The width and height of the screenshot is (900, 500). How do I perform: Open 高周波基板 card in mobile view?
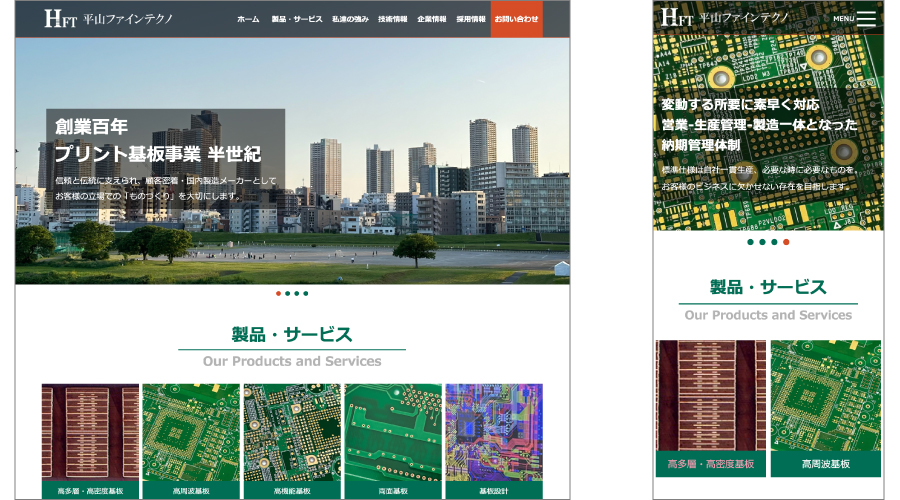click(x=826, y=408)
